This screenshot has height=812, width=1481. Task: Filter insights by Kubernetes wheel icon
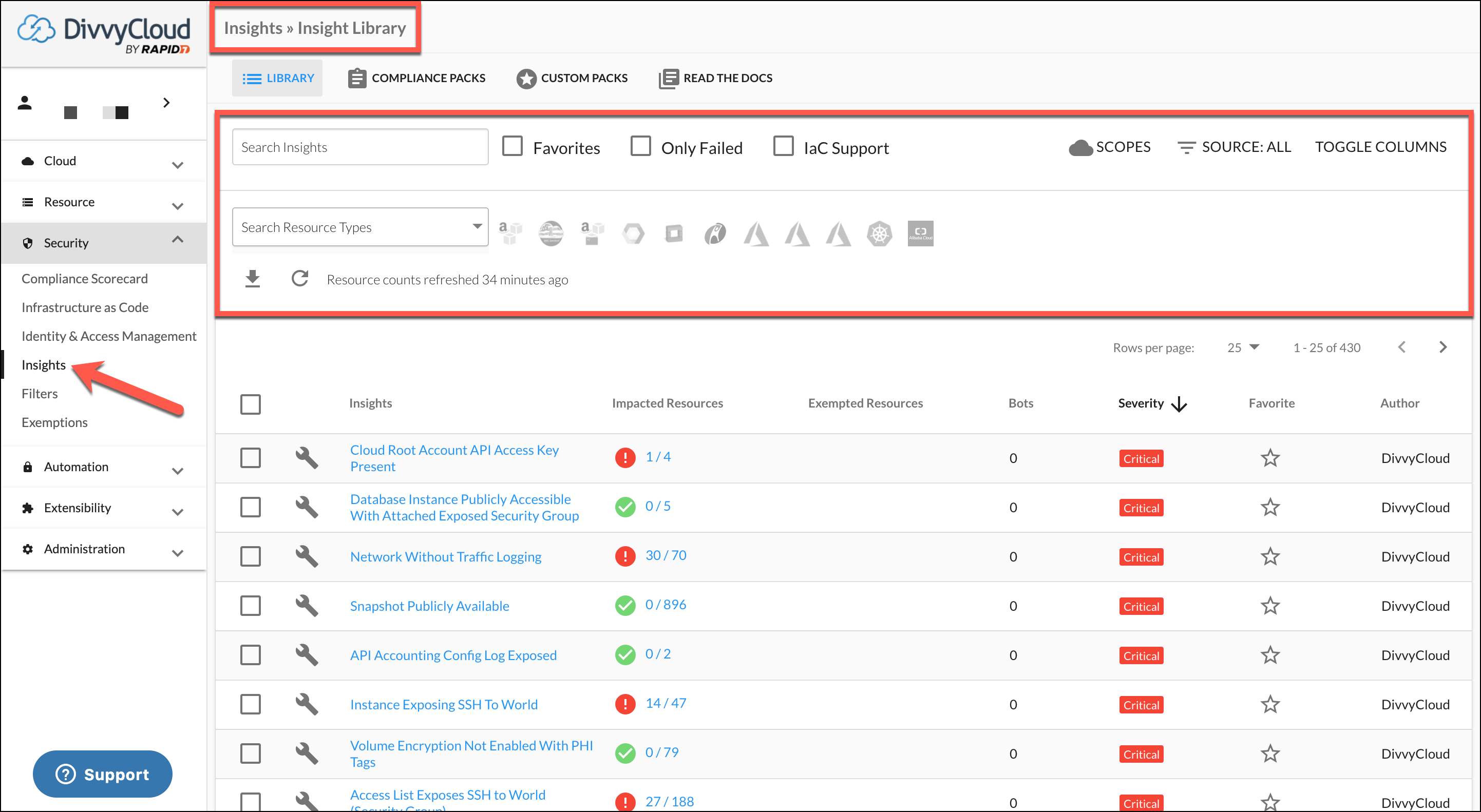879,234
